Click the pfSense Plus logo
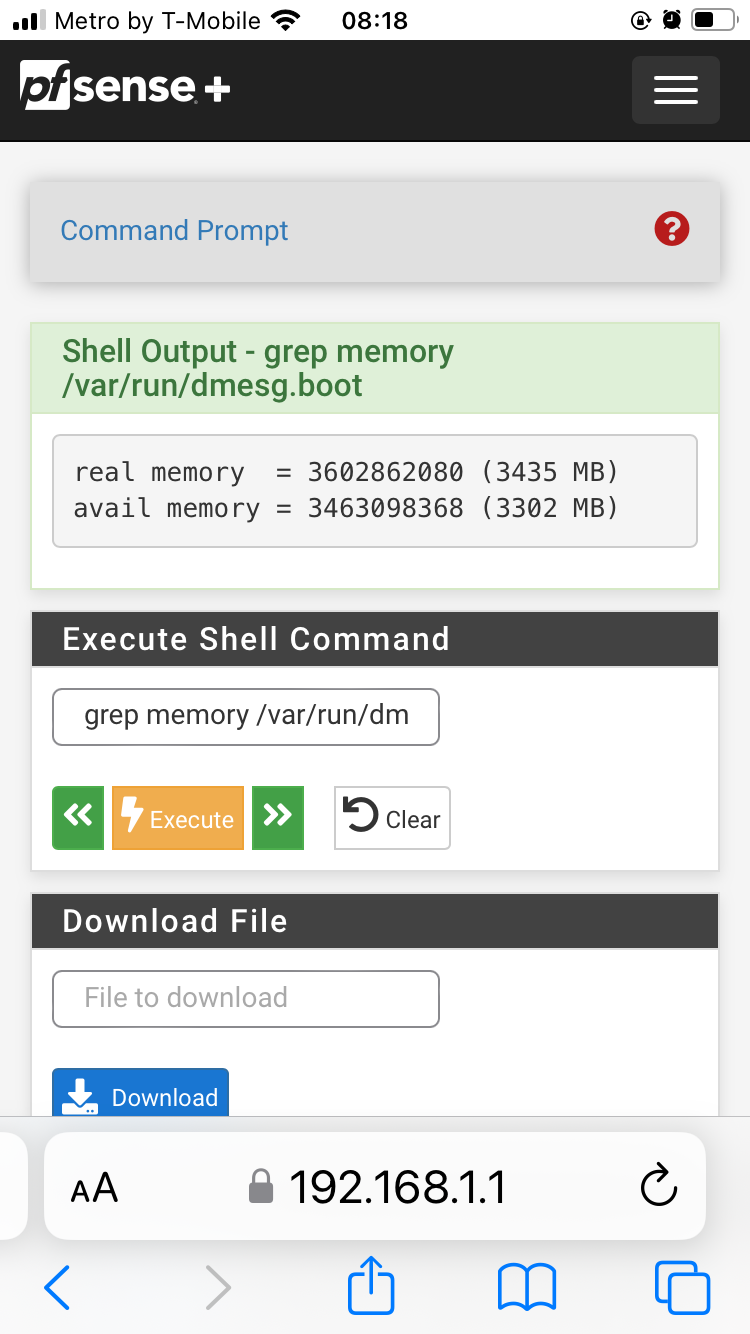Viewport: 750px width, 1334px height. click(x=125, y=87)
